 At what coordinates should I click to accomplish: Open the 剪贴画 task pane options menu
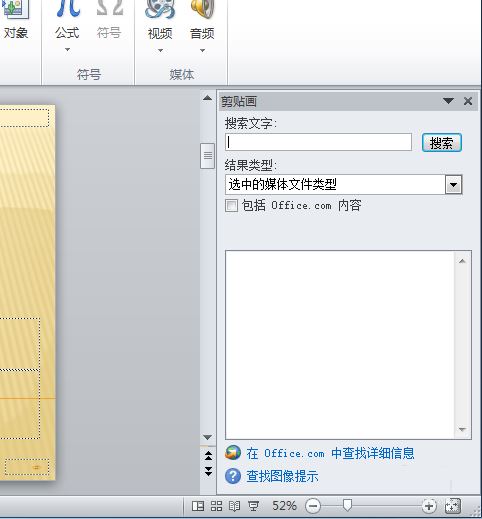[448, 101]
